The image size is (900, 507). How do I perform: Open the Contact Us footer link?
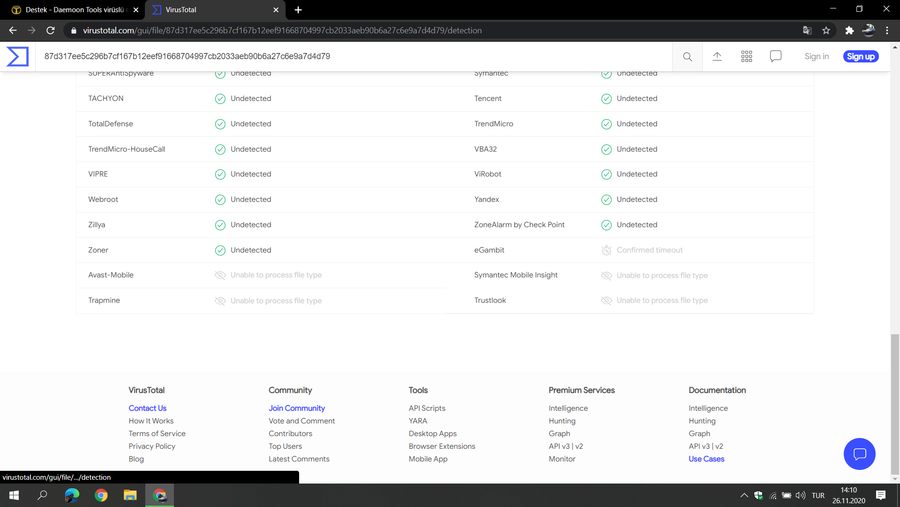tap(148, 408)
